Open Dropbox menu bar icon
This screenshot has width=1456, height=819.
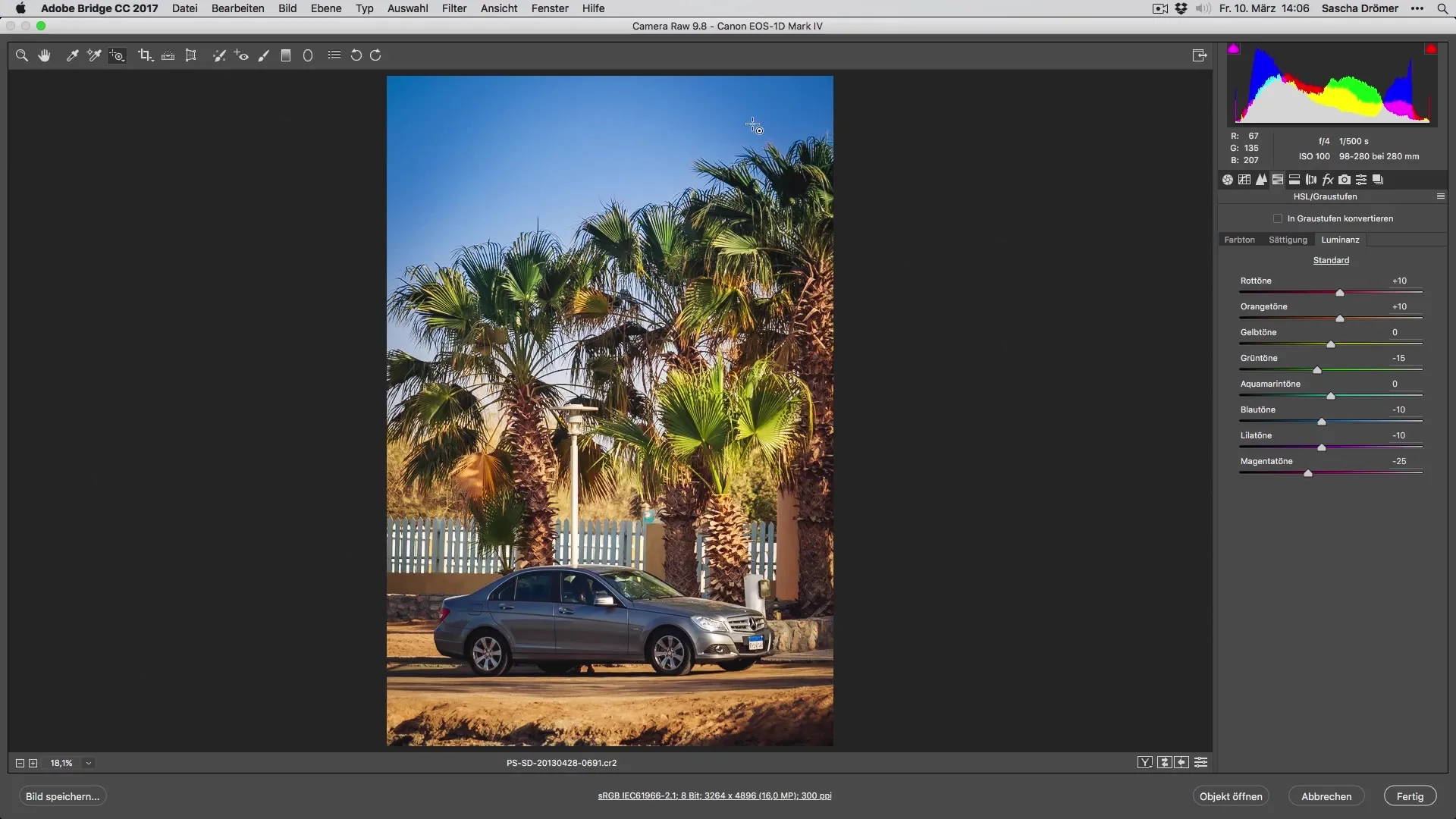click(1181, 8)
